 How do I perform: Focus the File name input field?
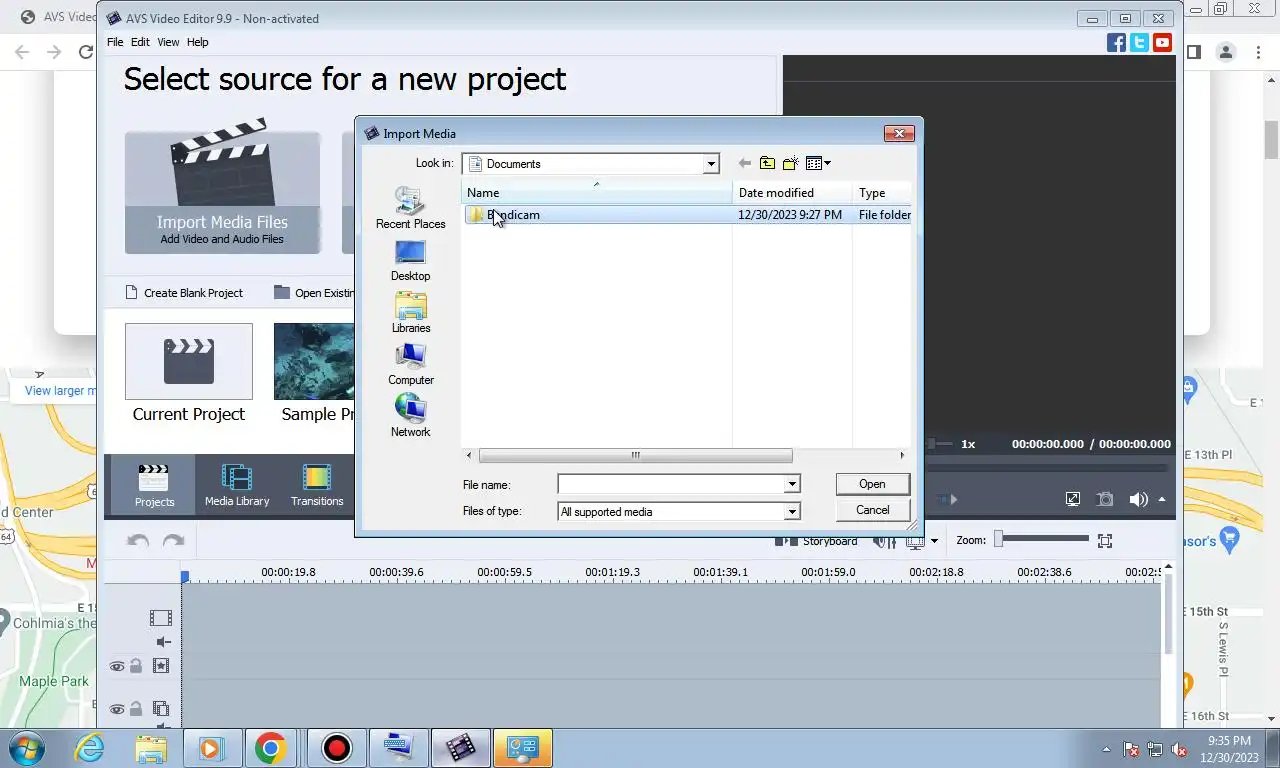672,484
